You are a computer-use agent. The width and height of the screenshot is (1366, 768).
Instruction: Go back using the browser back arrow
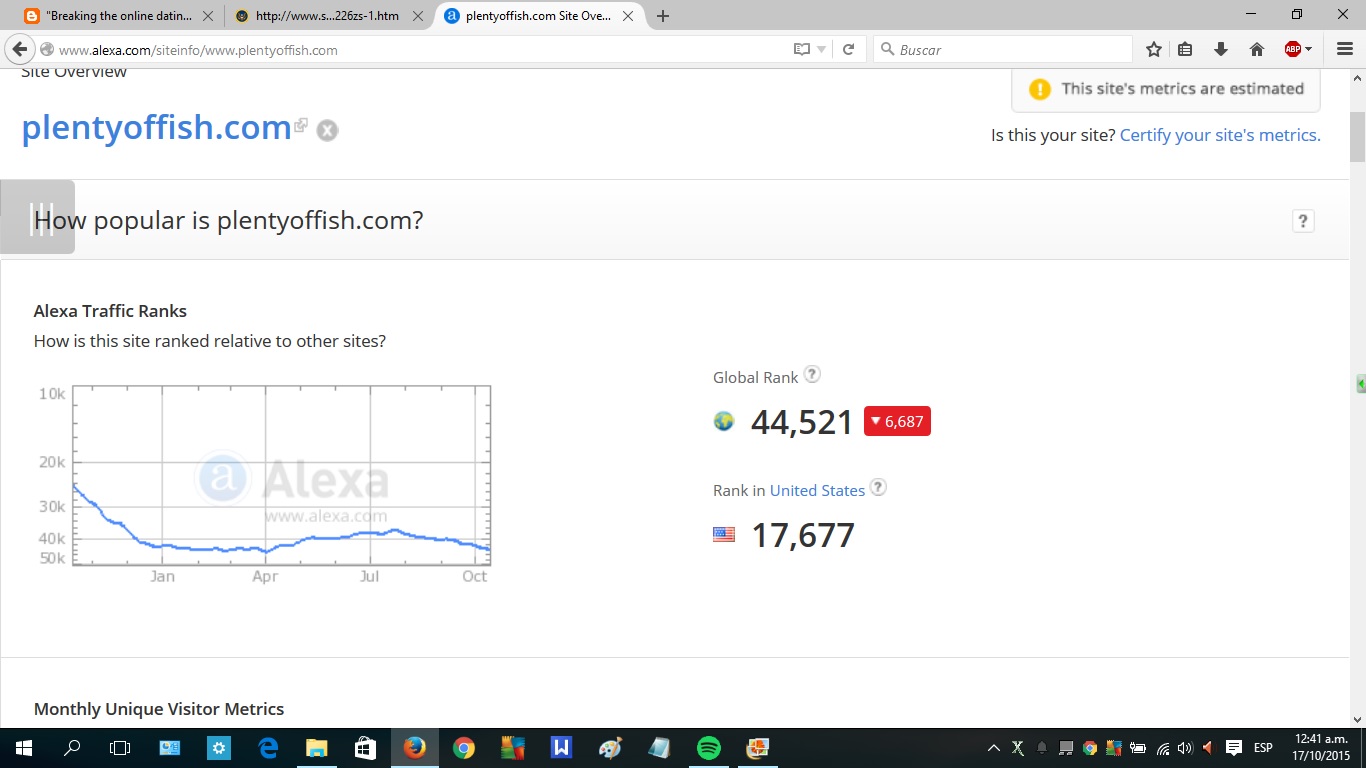pos(20,49)
